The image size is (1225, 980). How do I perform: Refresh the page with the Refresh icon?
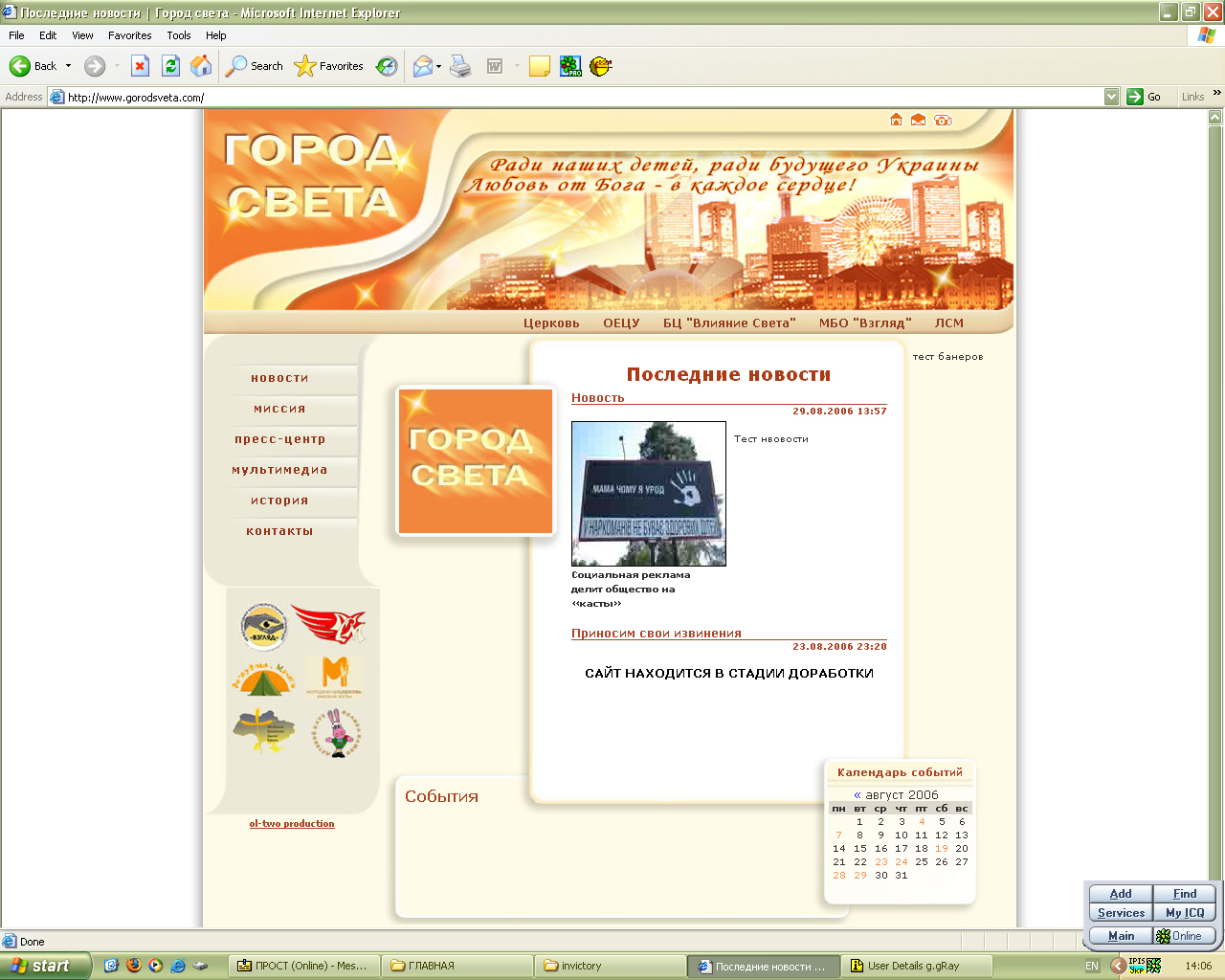point(170,66)
